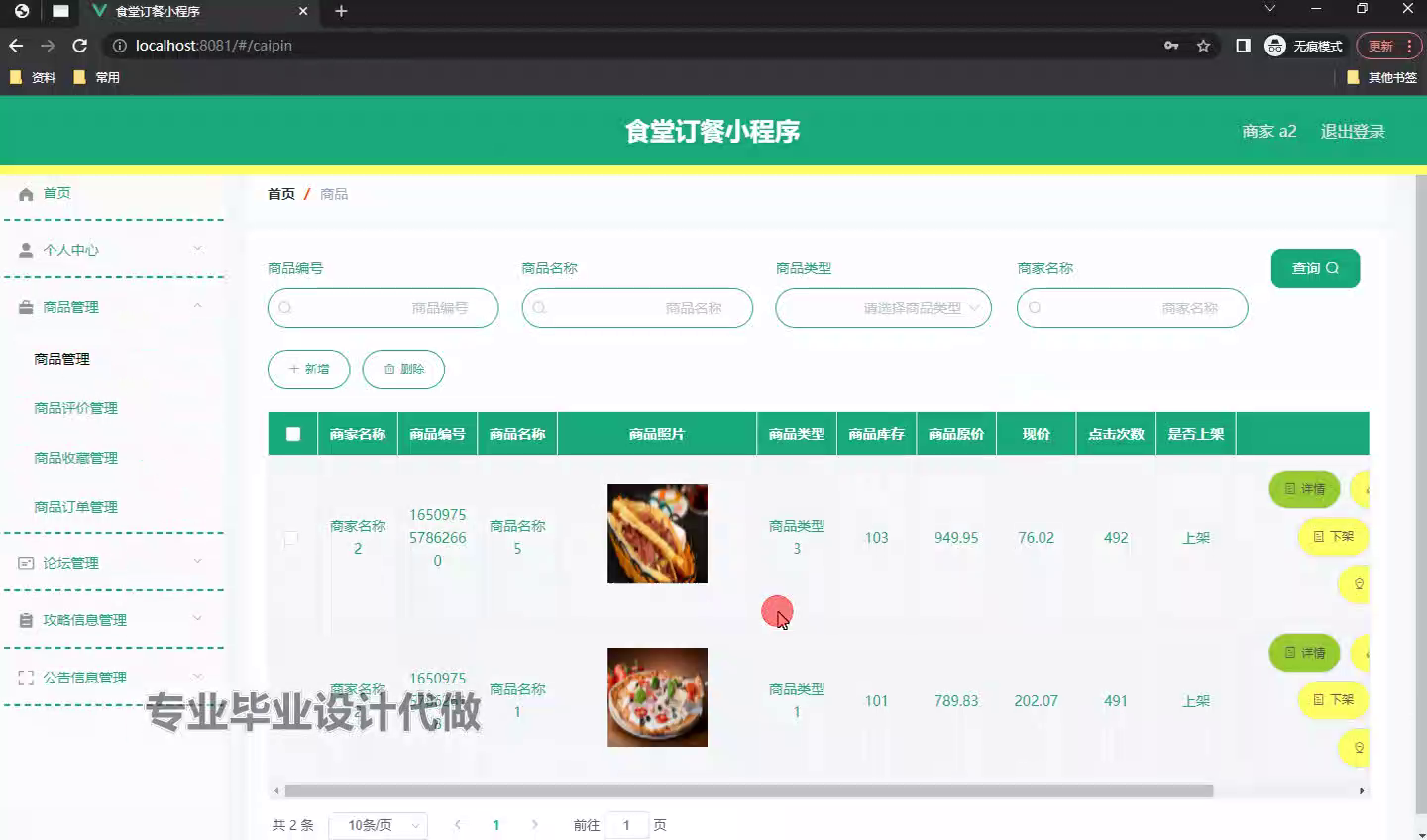1427x840 pixels.
Task: Click right arrow of horizontal scrollbar
Action: pos(1362,790)
